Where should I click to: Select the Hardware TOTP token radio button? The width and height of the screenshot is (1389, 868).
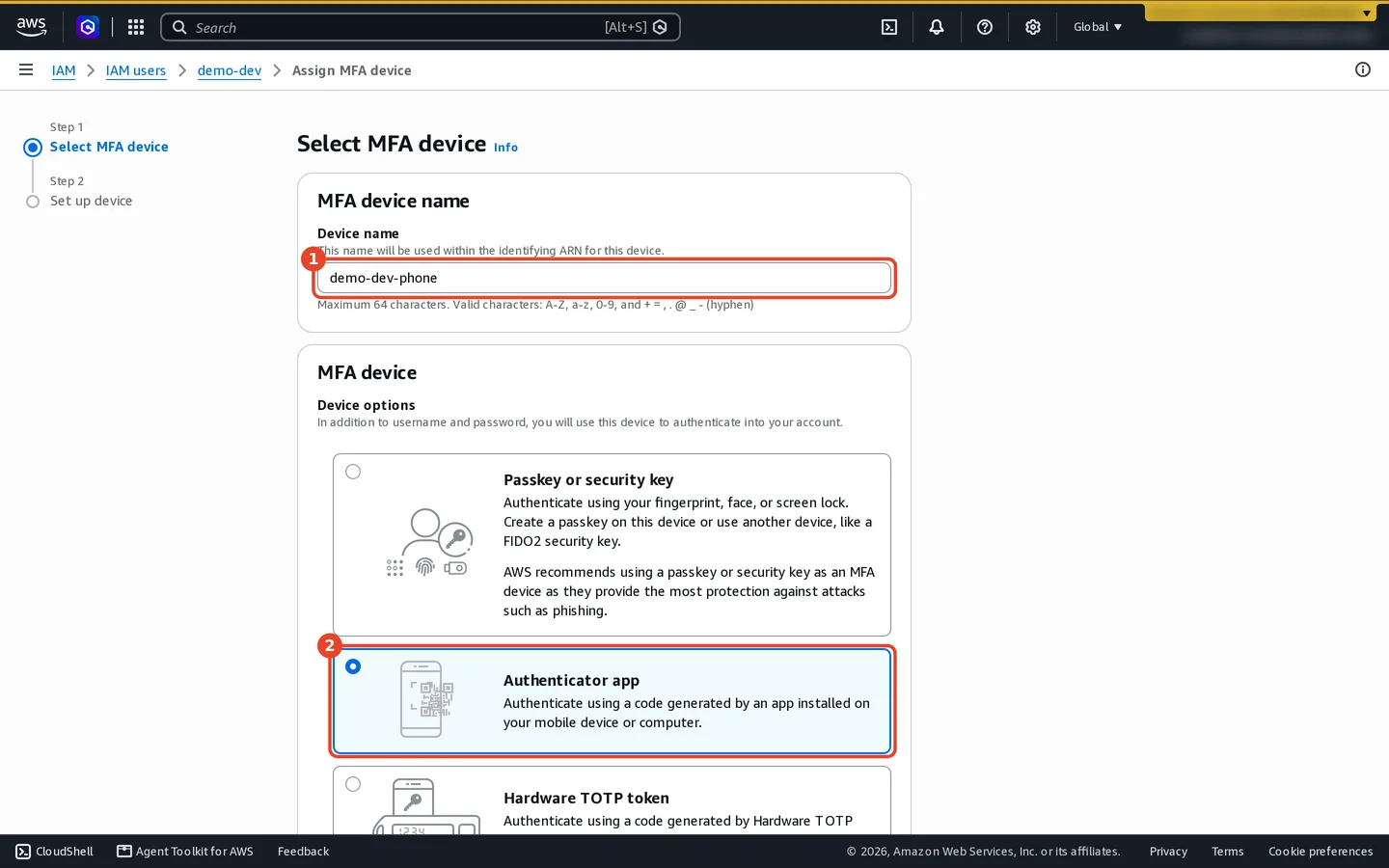coord(353,784)
